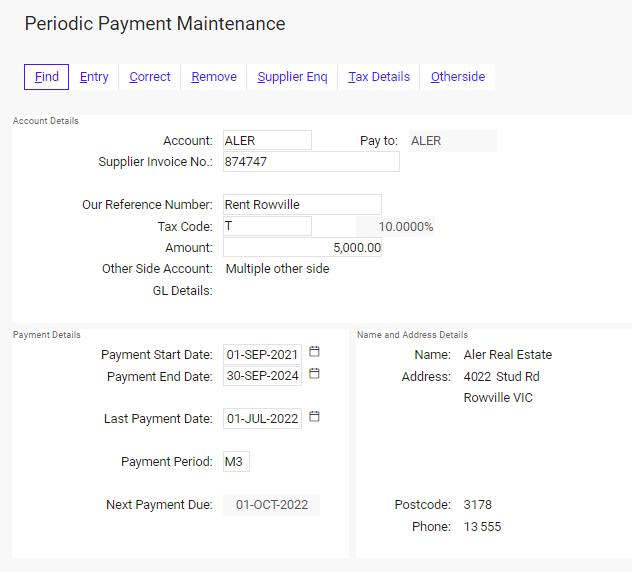
Task: Choose the Correct action
Action: (150, 77)
